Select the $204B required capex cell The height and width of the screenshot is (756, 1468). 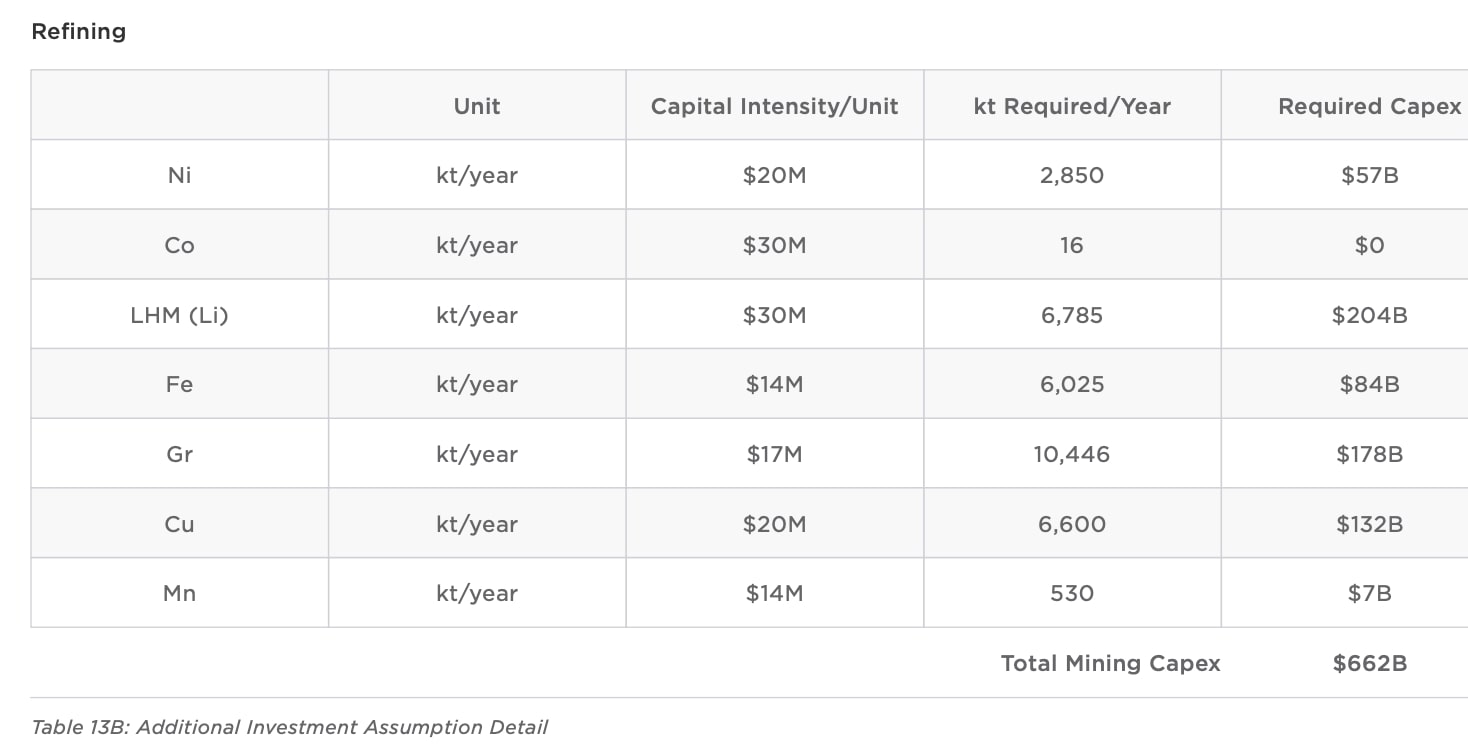pos(1369,315)
